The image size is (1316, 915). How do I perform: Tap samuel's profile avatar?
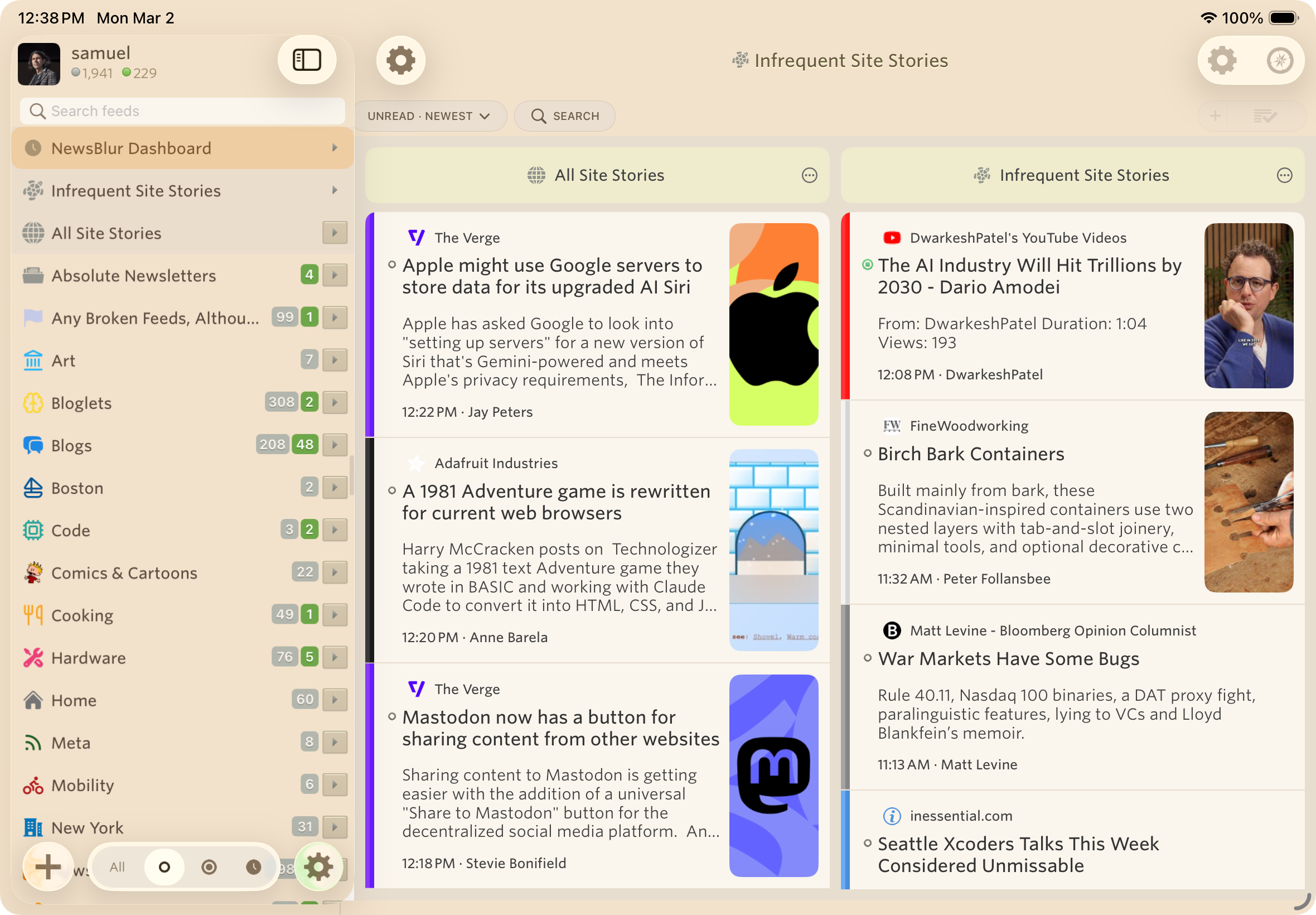[38, 64]
